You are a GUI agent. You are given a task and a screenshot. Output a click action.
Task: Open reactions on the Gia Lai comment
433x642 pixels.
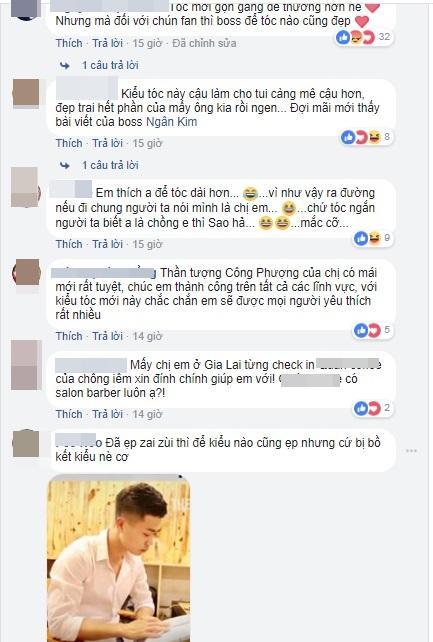(x=373, y=408)
